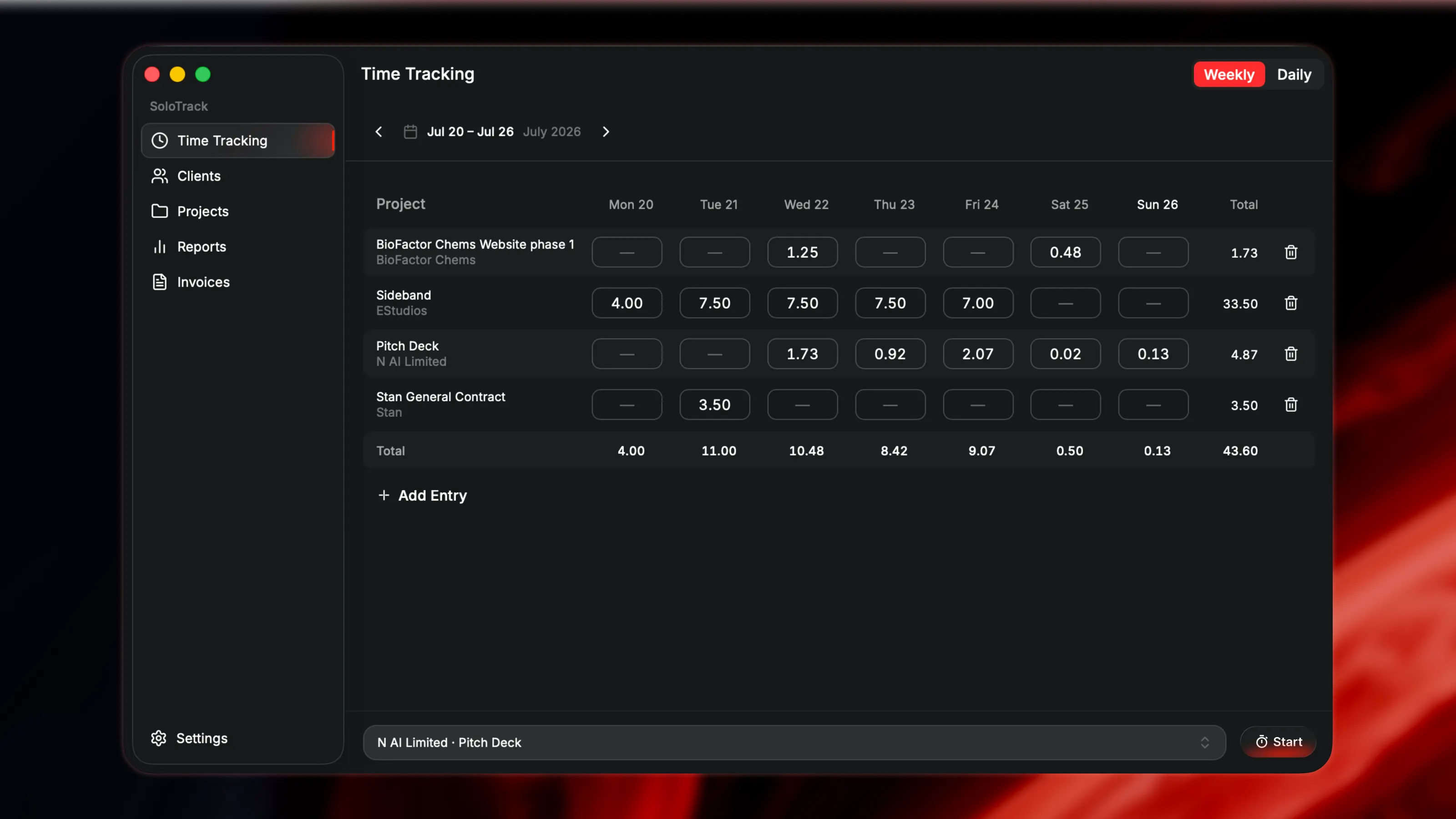The image size is (1456, 819).
Task: Edit Pitch Deck Wed 22 hours 1.73
Action: coord(802,354)
